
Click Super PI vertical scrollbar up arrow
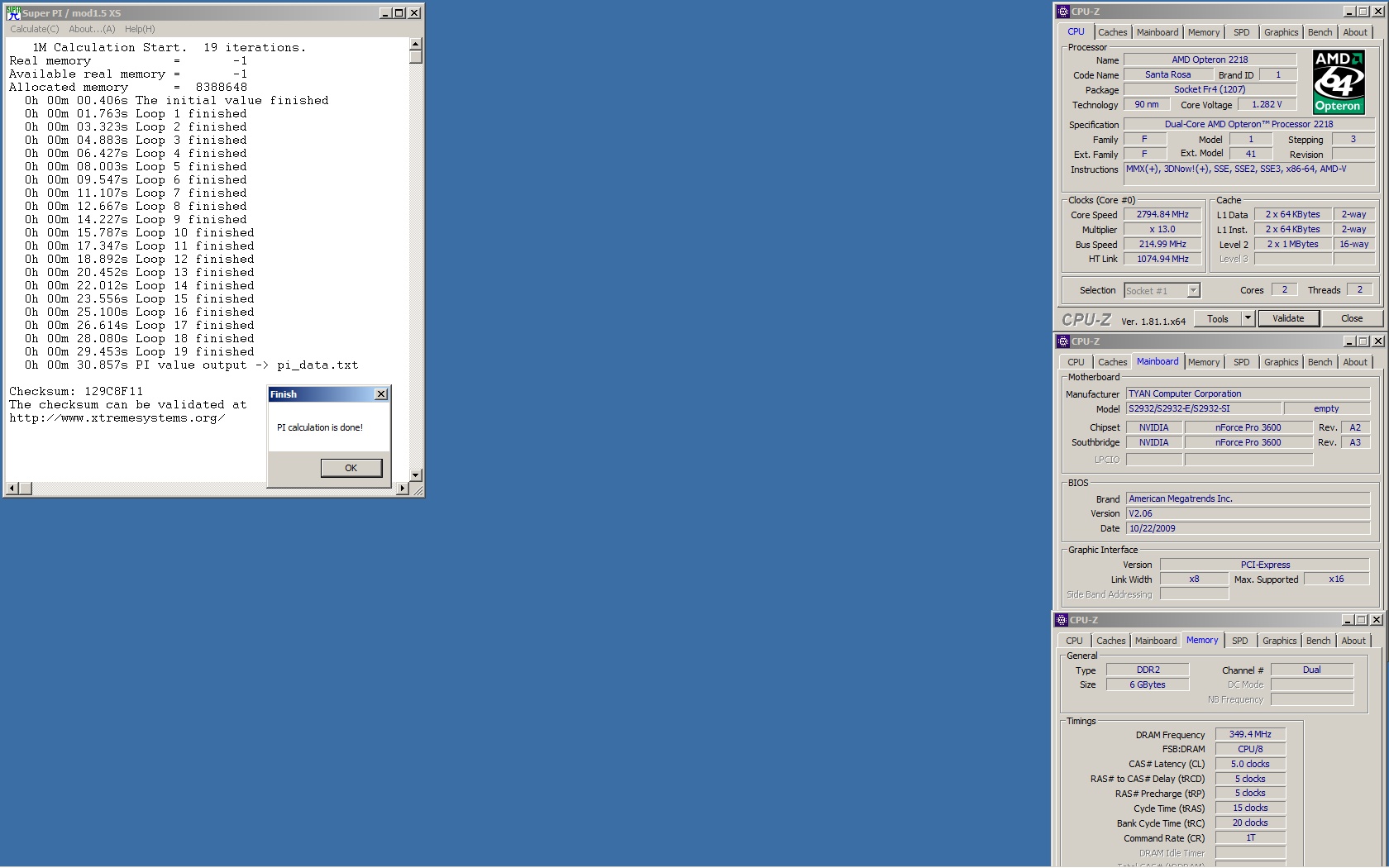(416, 44)
